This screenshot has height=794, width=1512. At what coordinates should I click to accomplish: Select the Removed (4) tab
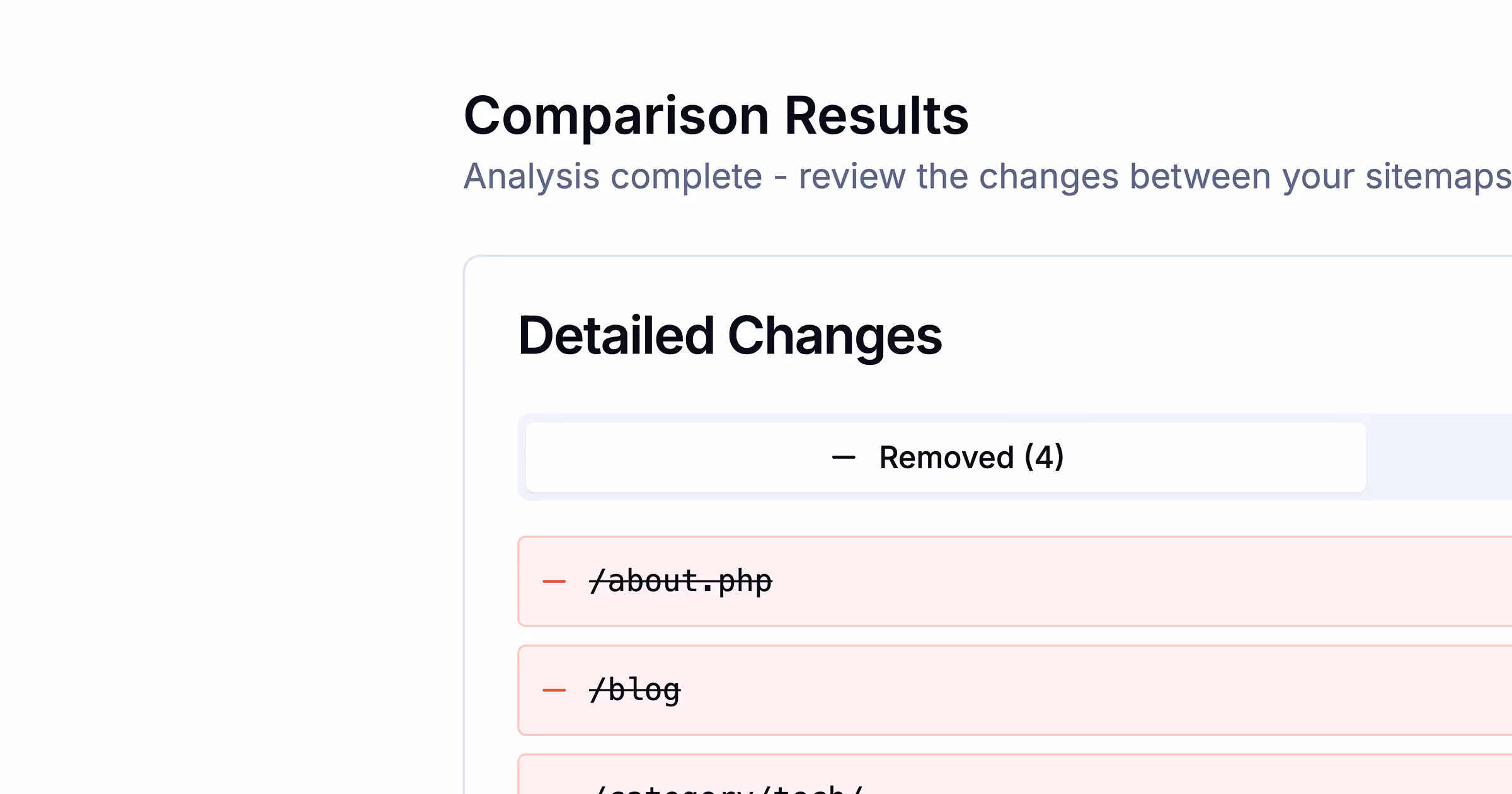[945, 457]
